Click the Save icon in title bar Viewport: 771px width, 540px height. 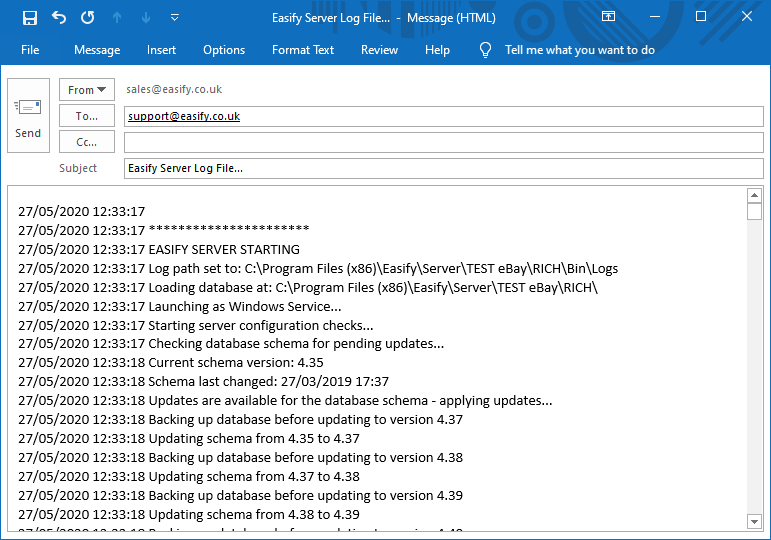[30, 17]
